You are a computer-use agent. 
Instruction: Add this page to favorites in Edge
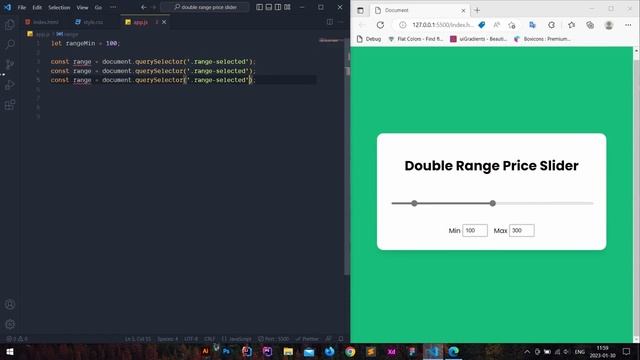pos(511,25)
